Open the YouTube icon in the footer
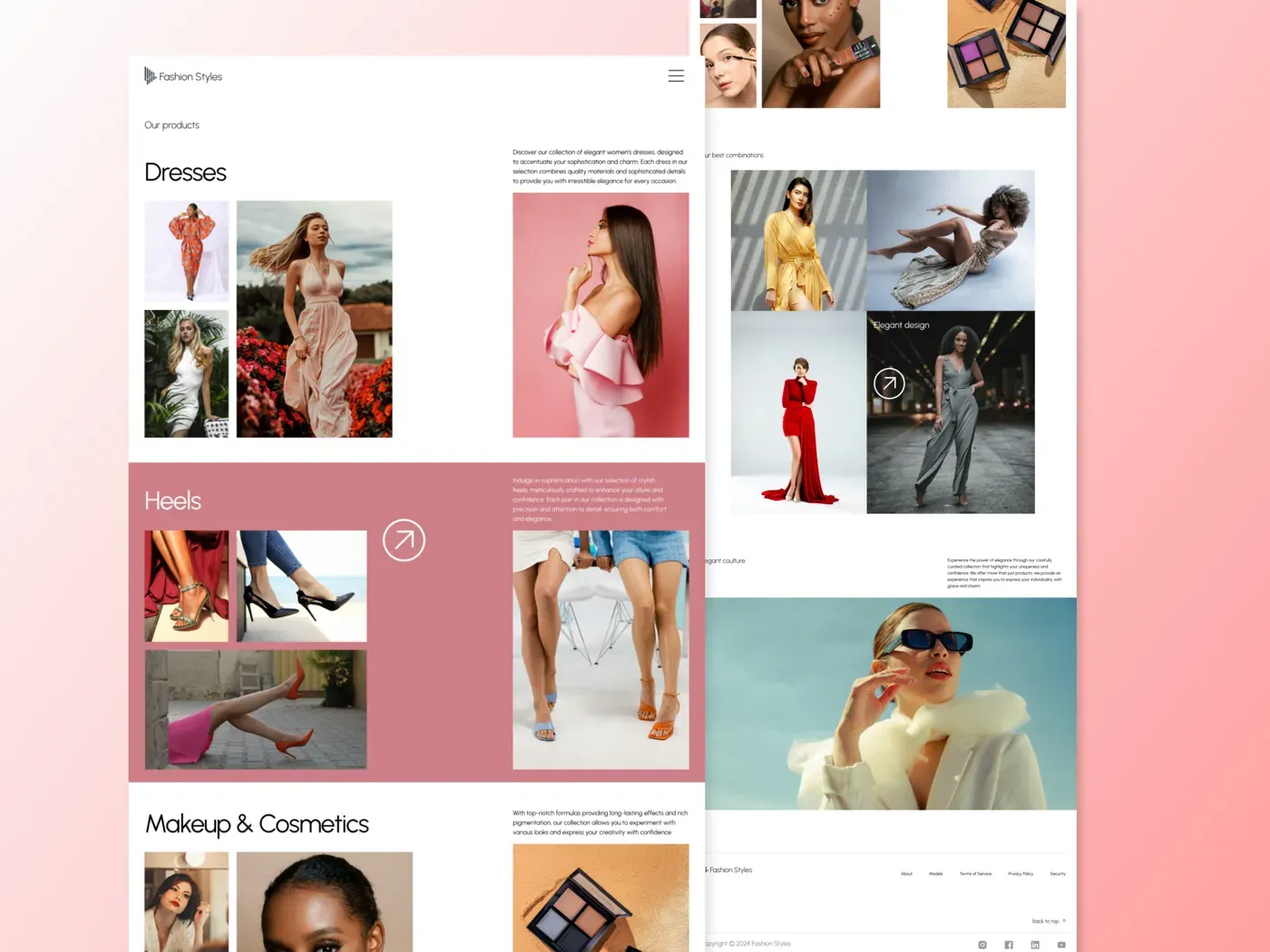The width and height of the screenshot is (1270, 952). 1061,945
